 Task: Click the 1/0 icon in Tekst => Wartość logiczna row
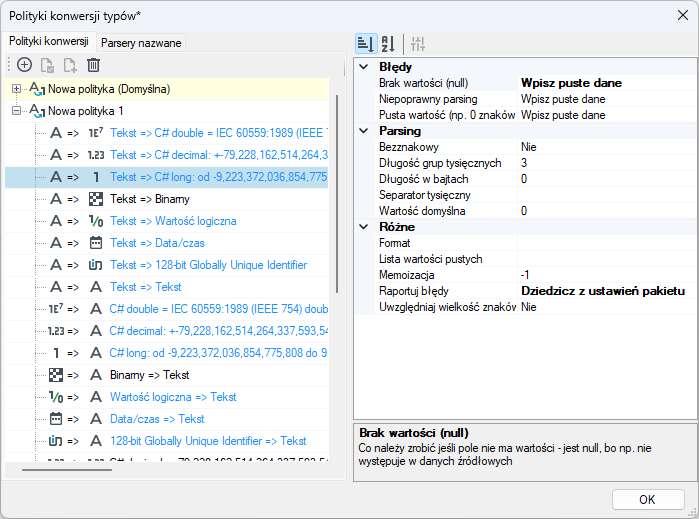point(96,221)
